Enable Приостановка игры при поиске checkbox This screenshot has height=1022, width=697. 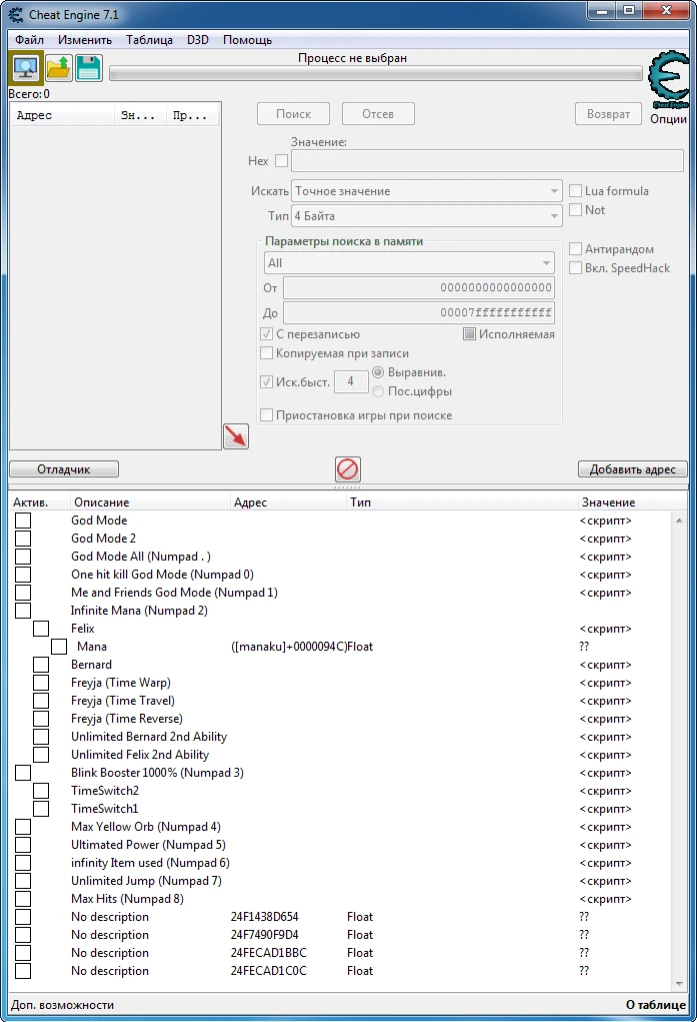point(266,415)
